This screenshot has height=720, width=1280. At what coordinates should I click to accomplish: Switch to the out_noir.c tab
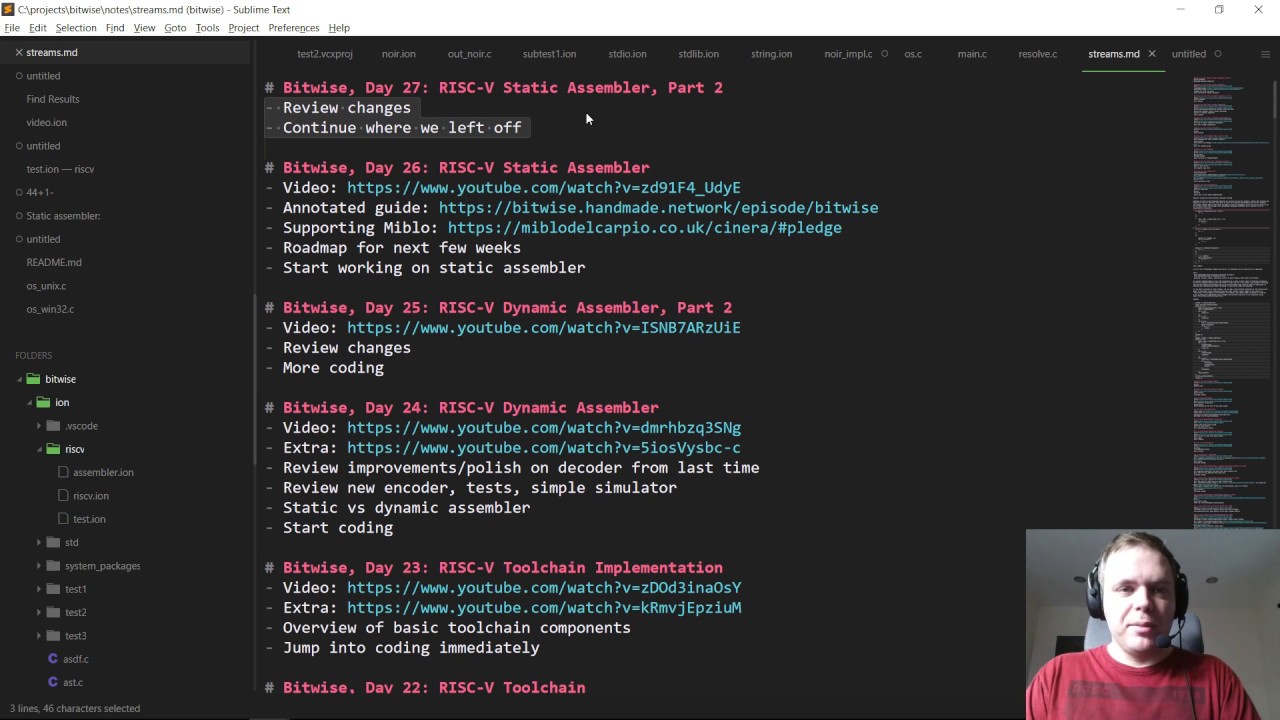point(469,54)
